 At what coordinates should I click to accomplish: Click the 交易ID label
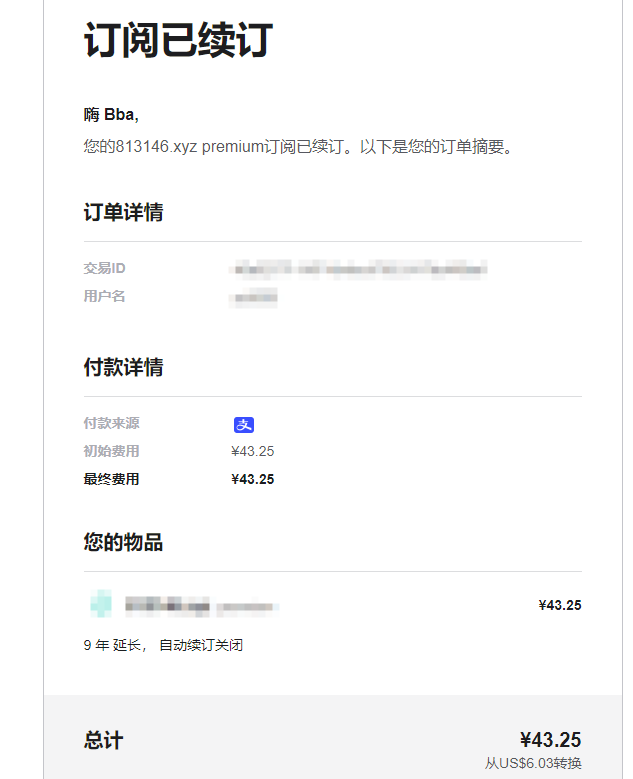104,269
